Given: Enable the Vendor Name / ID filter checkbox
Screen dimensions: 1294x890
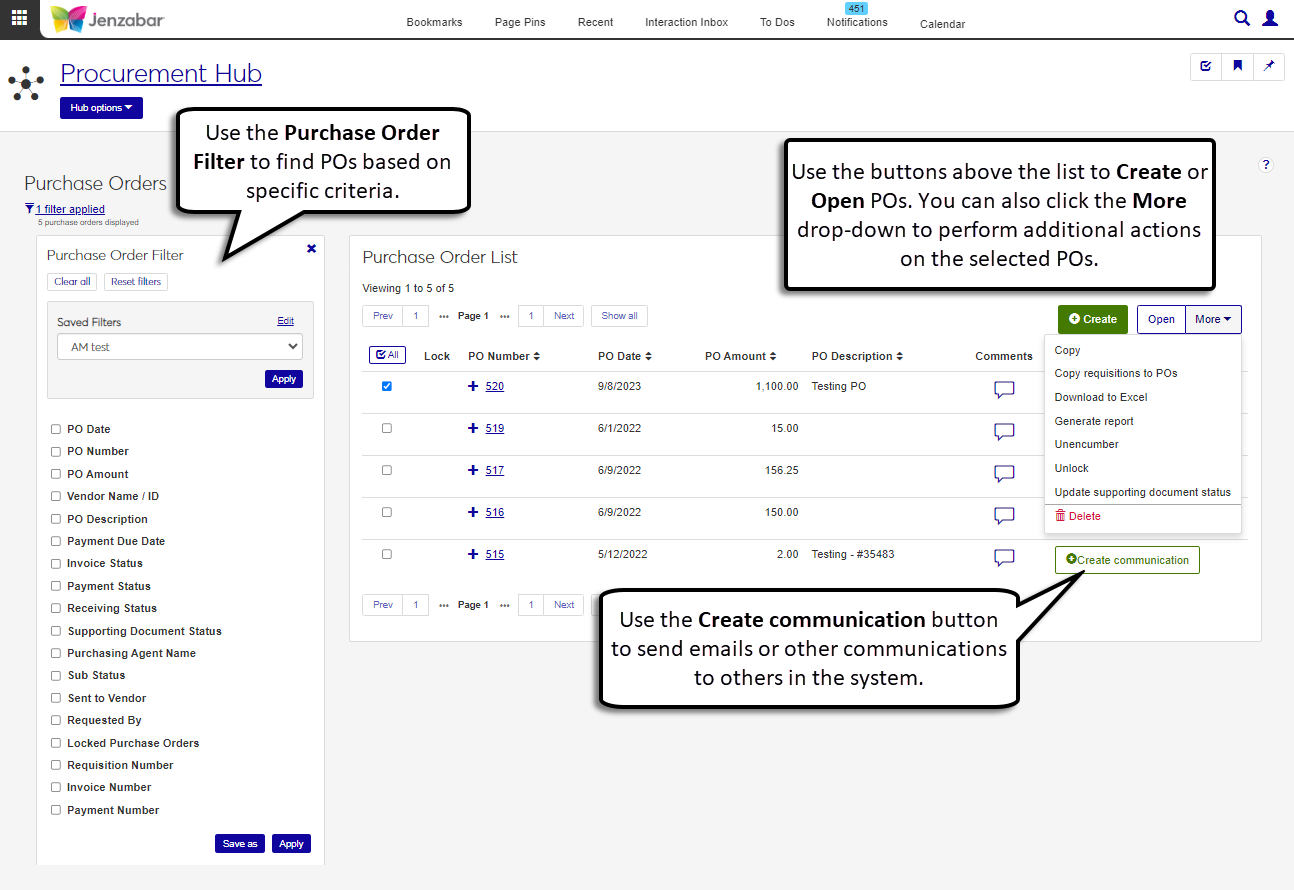Looking at the screenshot, I should point(56,496).
